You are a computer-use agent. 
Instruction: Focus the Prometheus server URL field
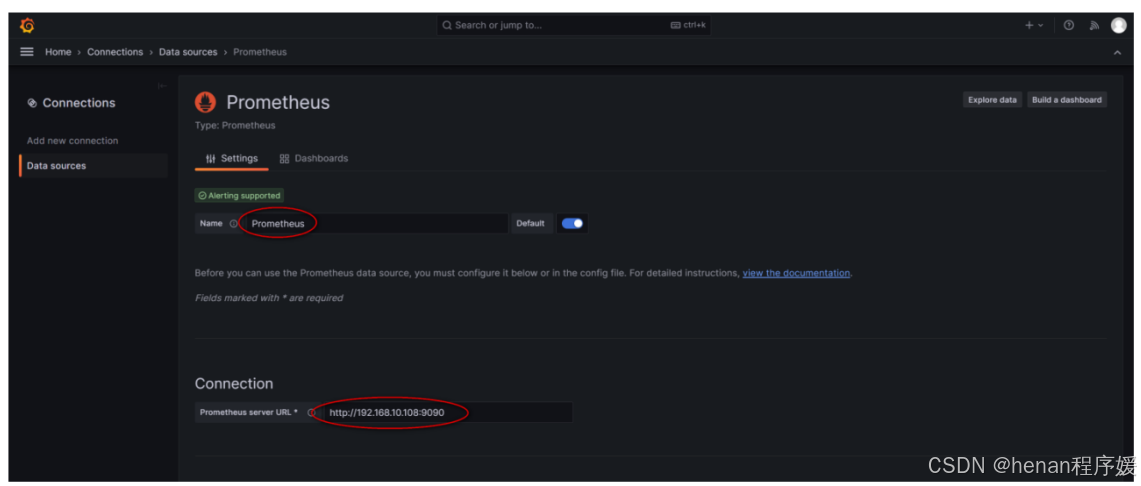click(446, 413)
